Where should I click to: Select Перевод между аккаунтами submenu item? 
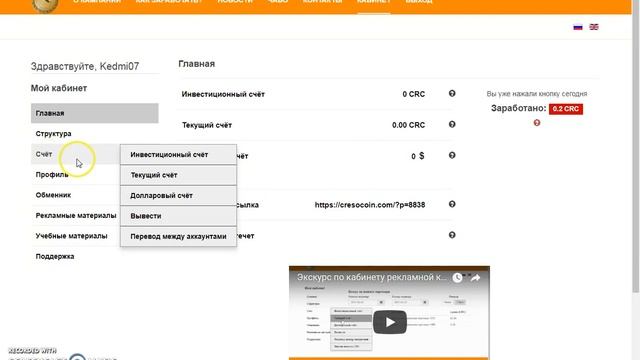178,236
